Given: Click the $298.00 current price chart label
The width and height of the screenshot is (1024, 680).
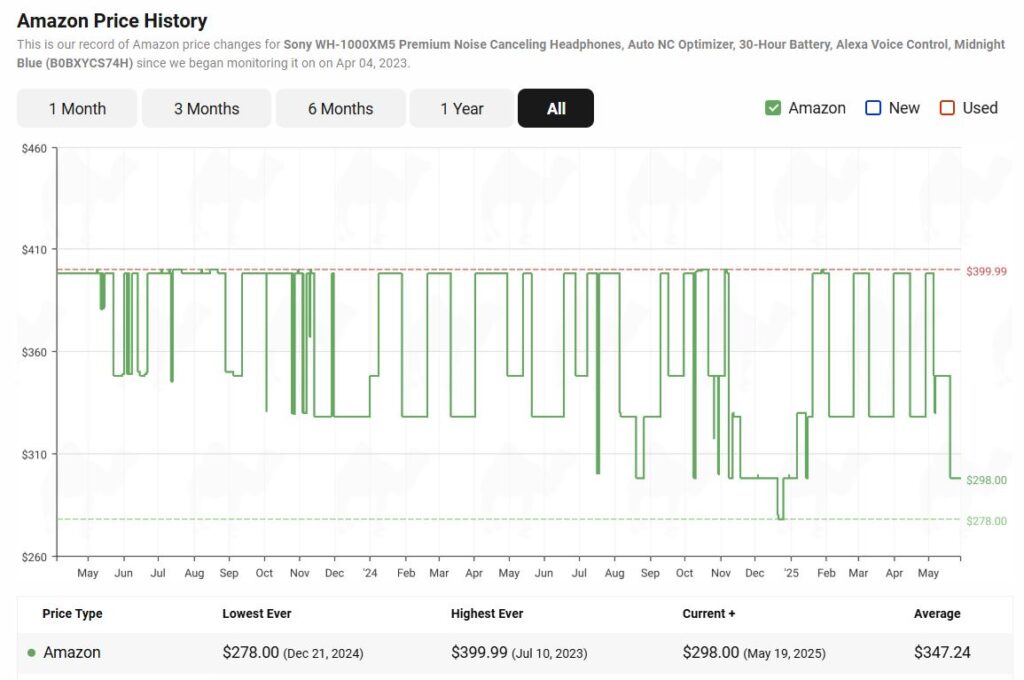Looking at the screenshot, I should pos(986,480).
